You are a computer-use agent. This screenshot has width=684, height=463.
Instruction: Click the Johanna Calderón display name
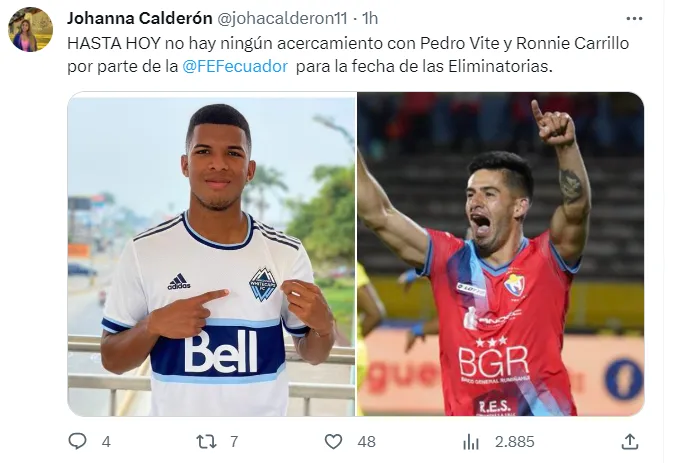[x=140, y=18]
